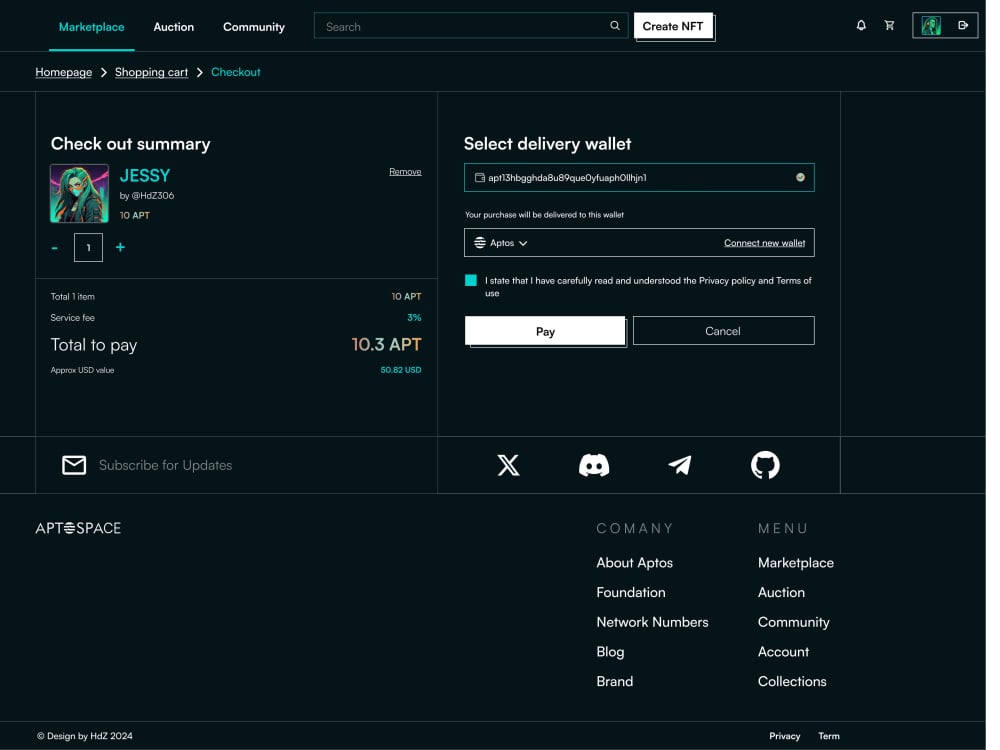The height and width of the screenshot is (750, 1000).
Task: Open the notifications bell icon
Action: [861, 26]
